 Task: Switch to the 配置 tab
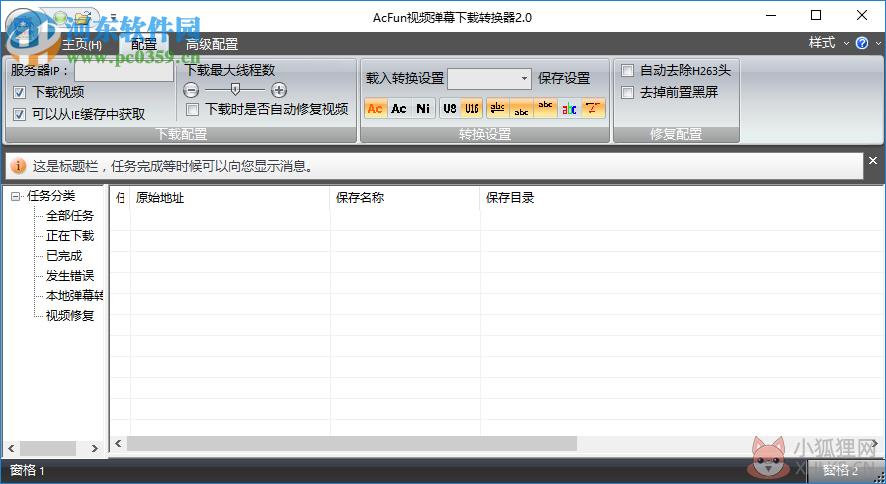click(144, 45)
